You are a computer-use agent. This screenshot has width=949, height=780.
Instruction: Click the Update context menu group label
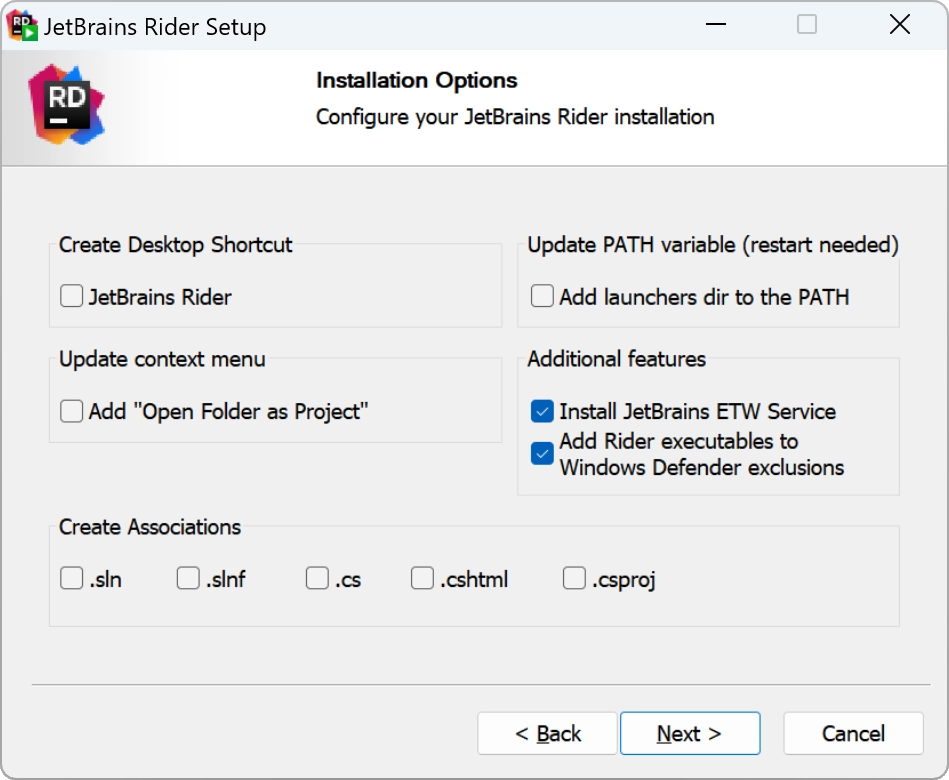pos(162,359)
